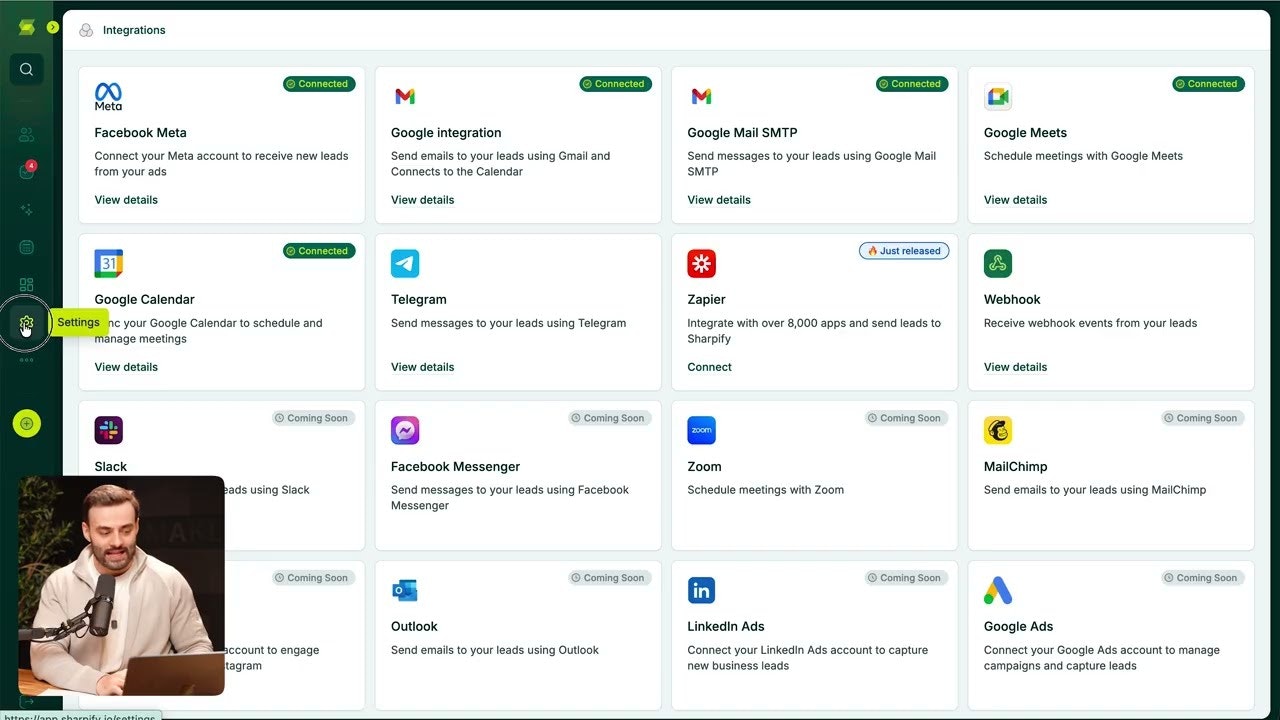The image size is (1280, 720).
Task: Click the Zoom logo icon
Action: [701, 431]
